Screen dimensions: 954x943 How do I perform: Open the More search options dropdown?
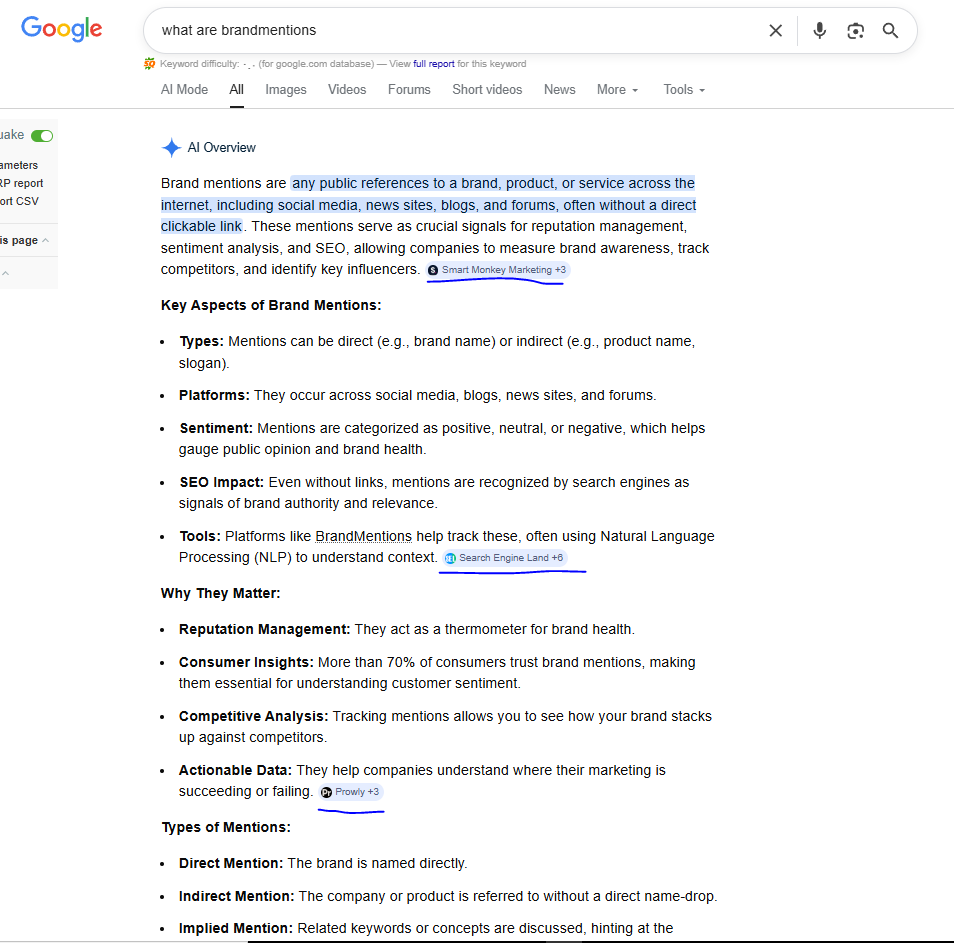[617, 89]
